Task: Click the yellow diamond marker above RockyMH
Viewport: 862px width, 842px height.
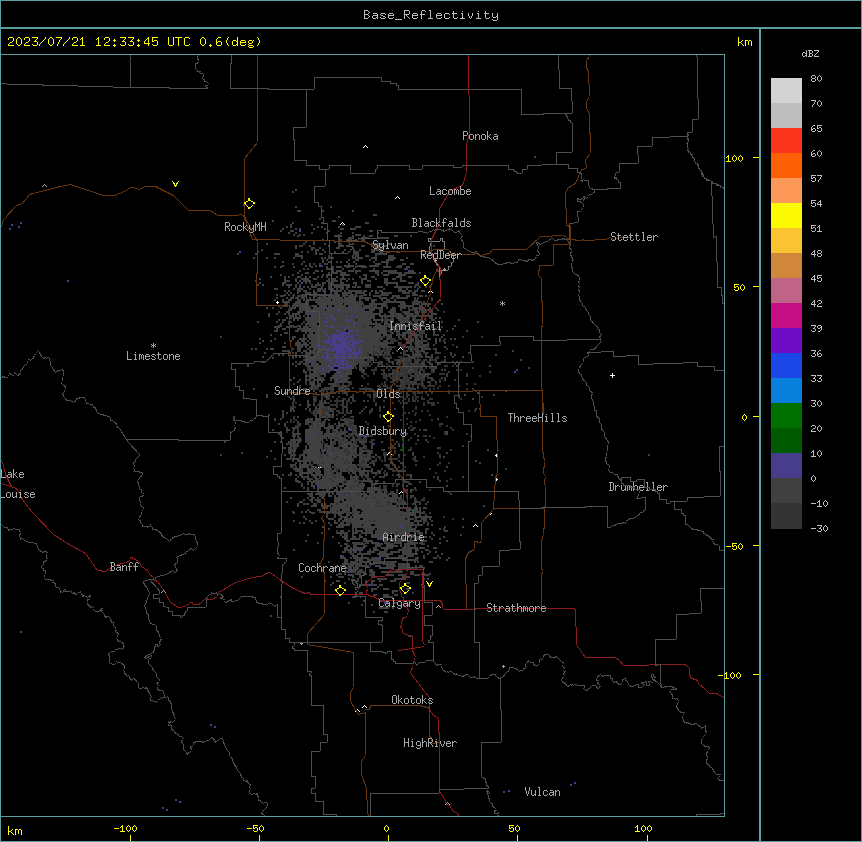Action: pyautogui.click(x=250, y=204)
